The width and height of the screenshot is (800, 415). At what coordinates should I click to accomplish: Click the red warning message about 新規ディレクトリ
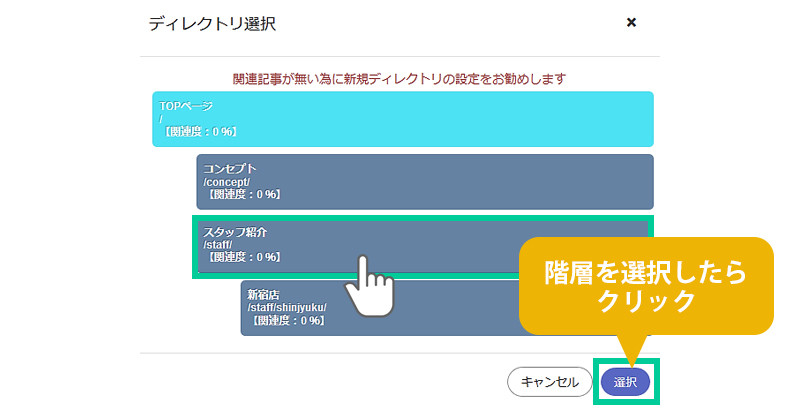(400, 78)
